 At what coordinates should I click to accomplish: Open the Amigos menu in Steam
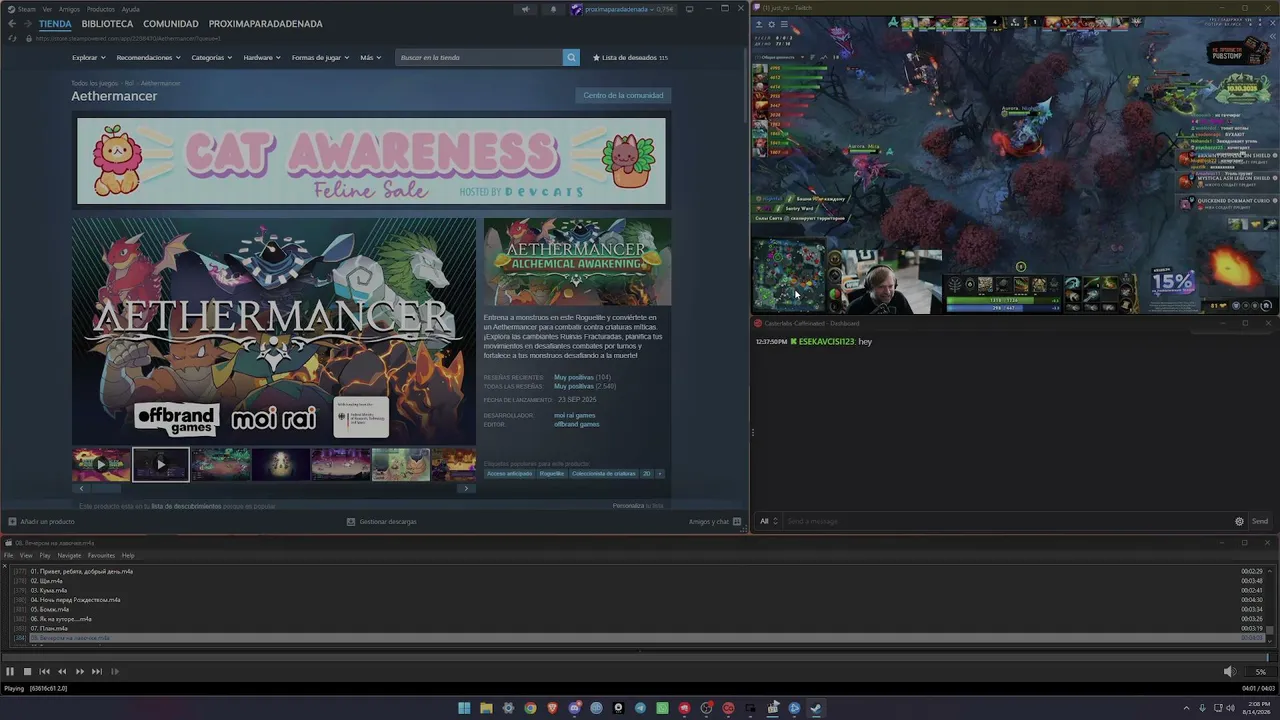click(69, 9)
